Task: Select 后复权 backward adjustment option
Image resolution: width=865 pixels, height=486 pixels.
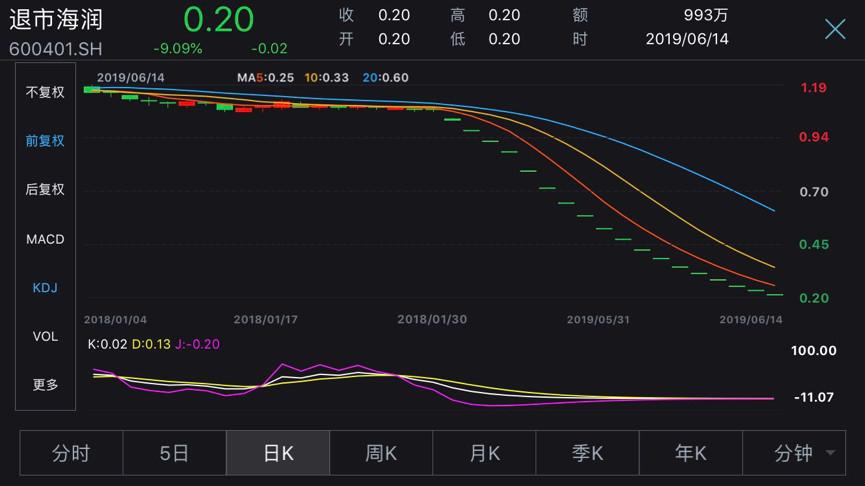Action: pos(45,189)
